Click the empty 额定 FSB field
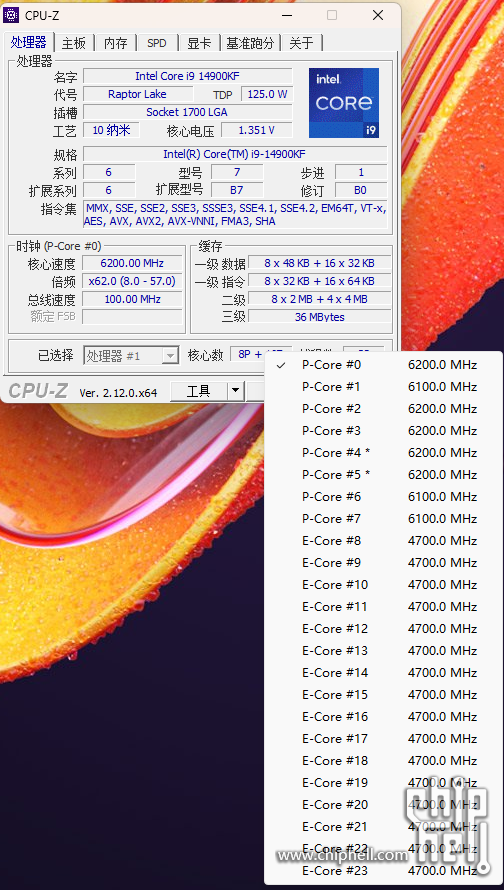Image resolution: width=504 pixels, height=890 pixels. [x=132, y=317]
